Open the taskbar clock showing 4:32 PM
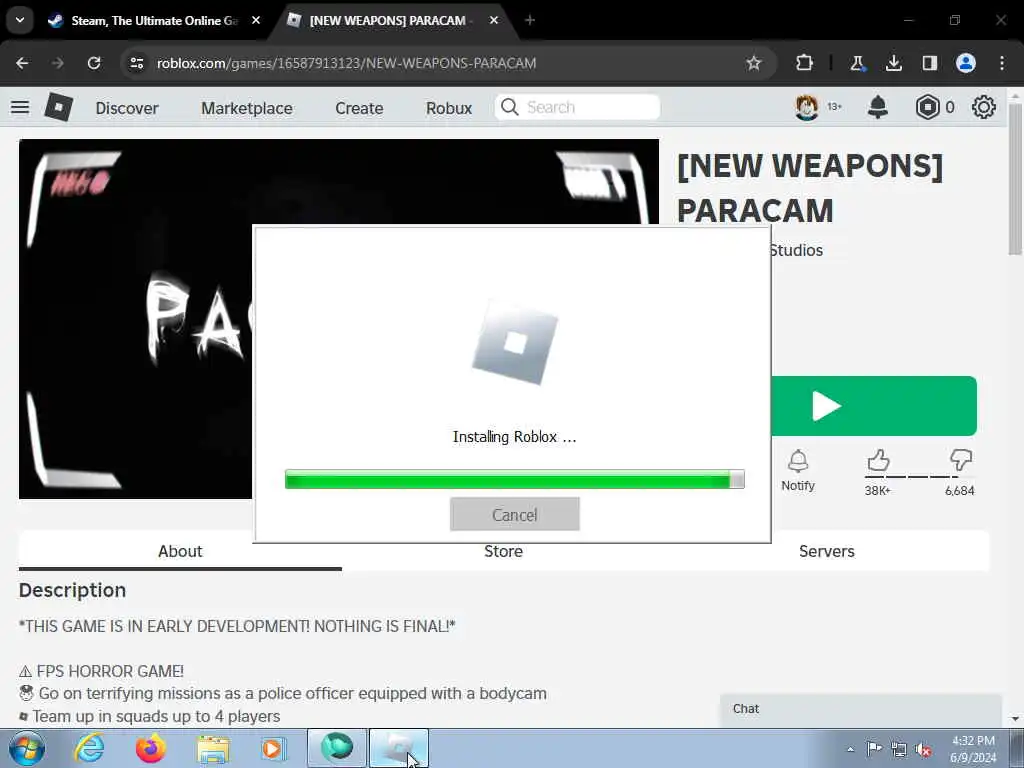Screen dimensions: 1024x768 pos(973,749)
